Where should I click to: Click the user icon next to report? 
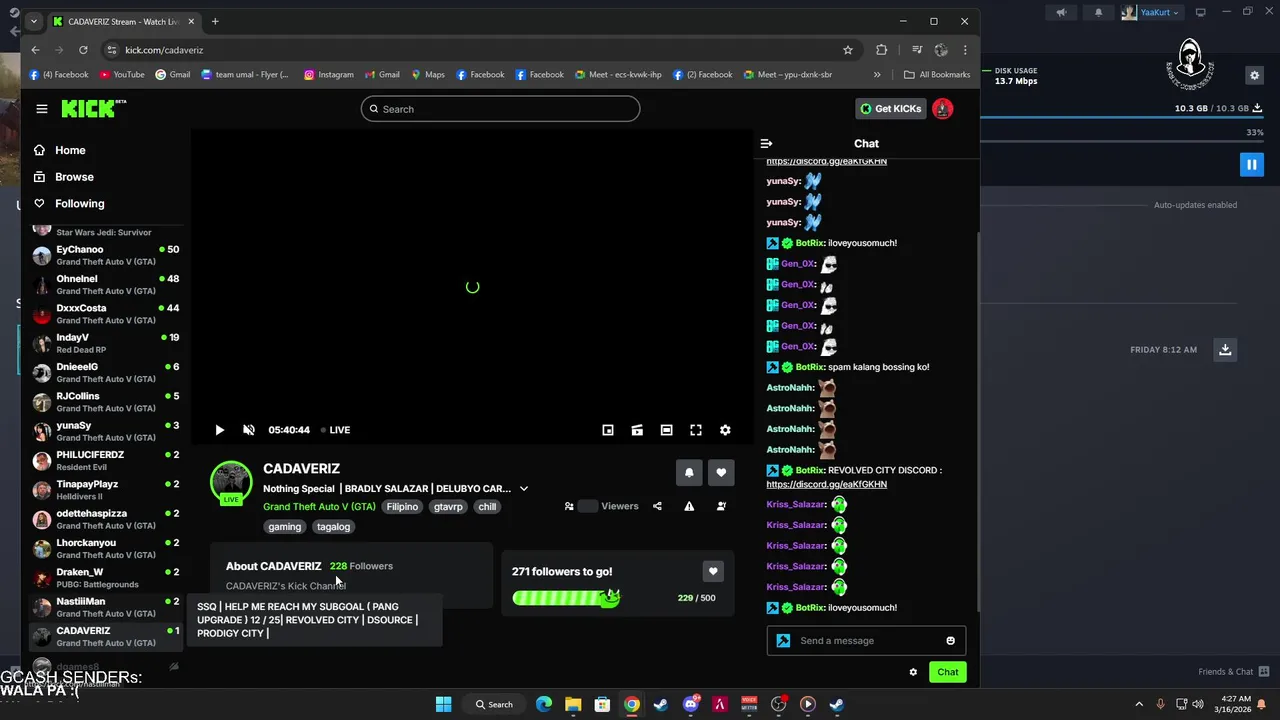(x=721, y=506)
